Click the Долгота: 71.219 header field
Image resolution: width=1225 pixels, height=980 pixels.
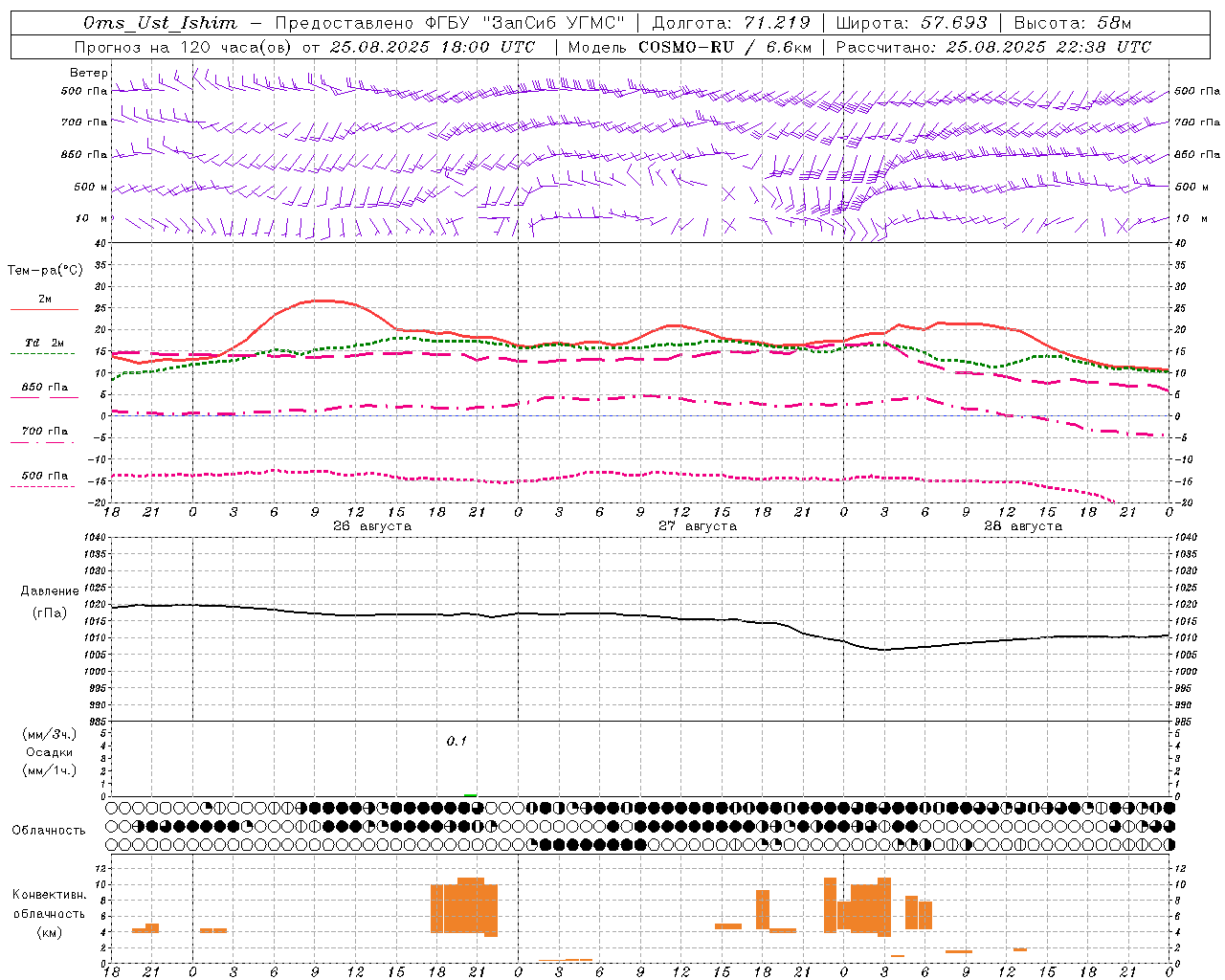tap(731, 23)
